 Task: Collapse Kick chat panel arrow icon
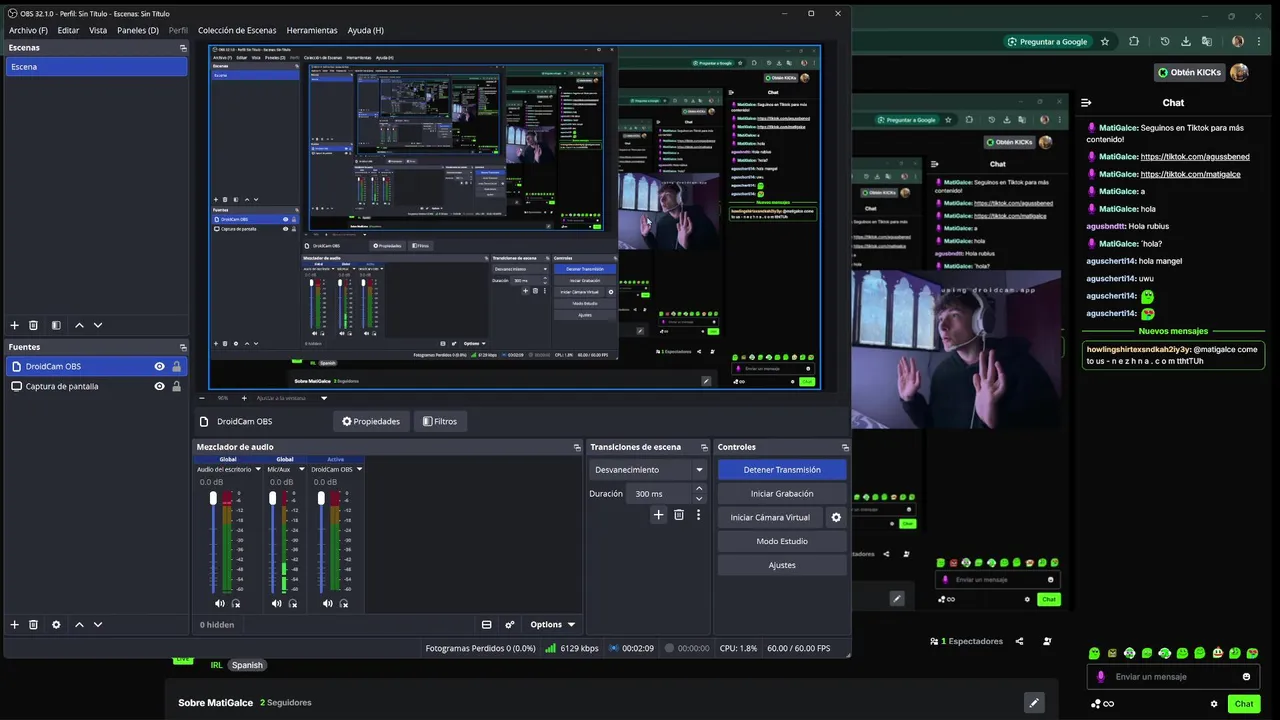[1086, 102]
